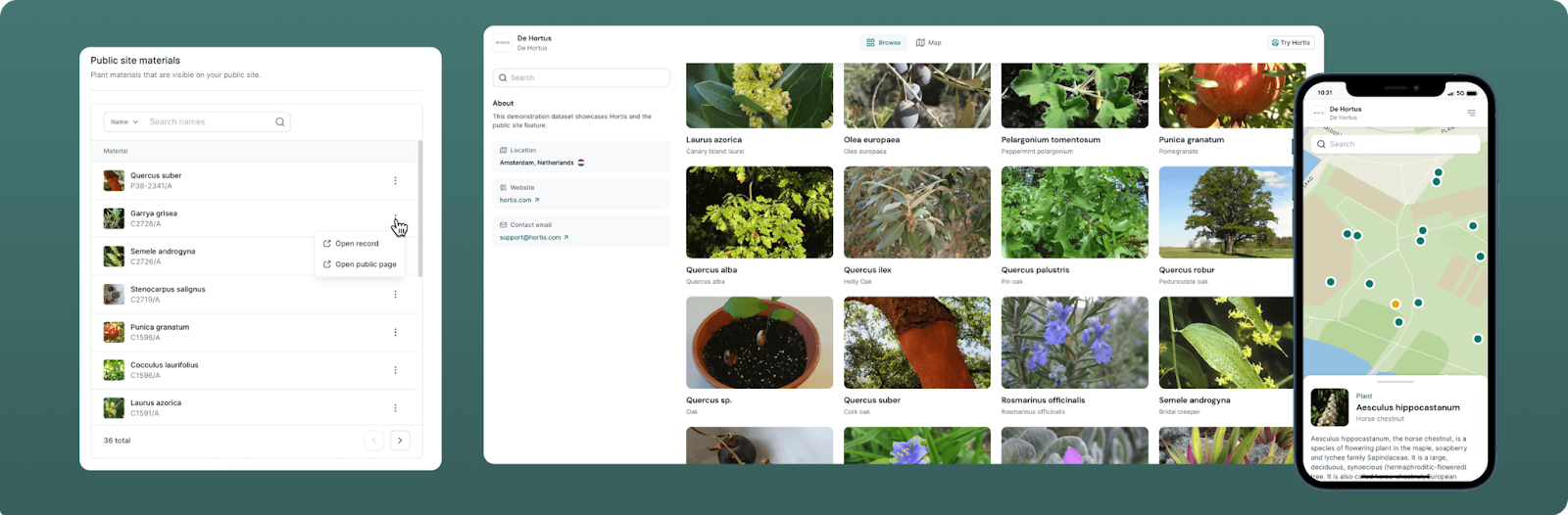Viewport: 1568px width, 515px height.
Task: Click the Location pin icon in About panel
Action: point(504,151)
